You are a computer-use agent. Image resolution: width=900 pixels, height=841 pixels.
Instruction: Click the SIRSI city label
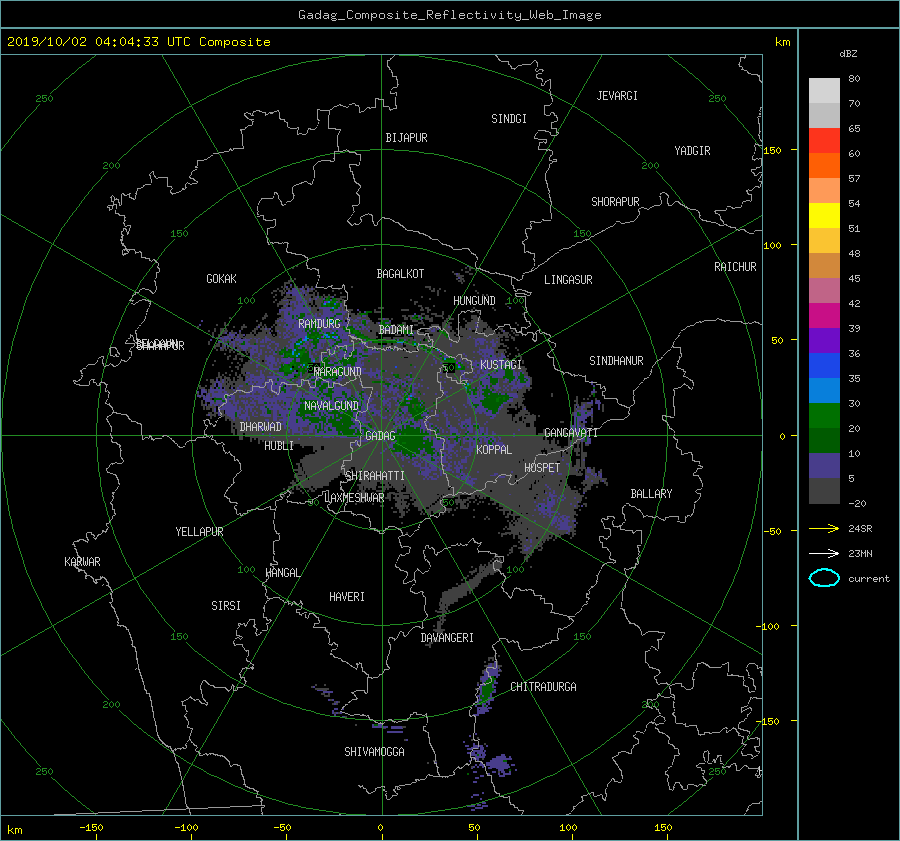(226, 606)
